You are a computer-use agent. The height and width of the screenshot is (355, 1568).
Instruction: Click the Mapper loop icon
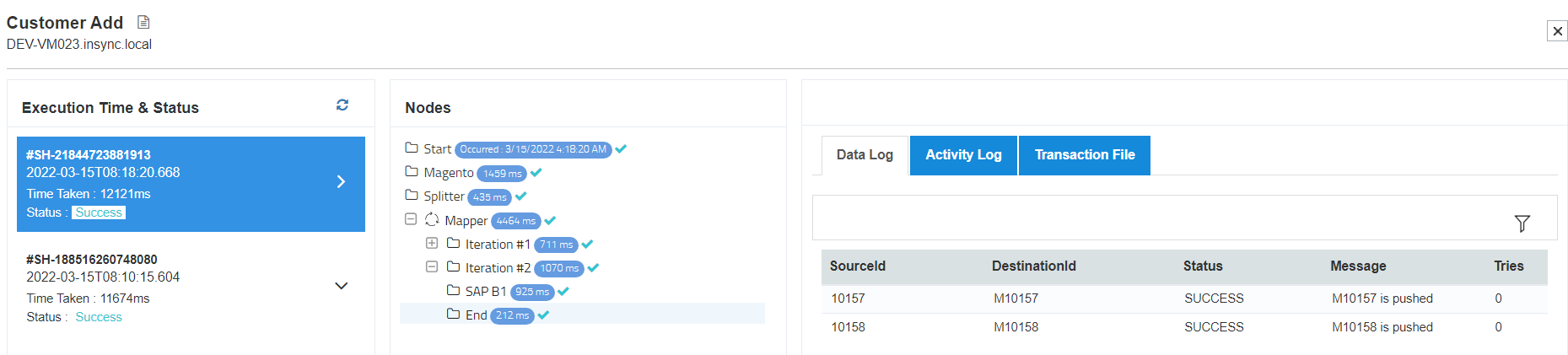tap(432, 220)
